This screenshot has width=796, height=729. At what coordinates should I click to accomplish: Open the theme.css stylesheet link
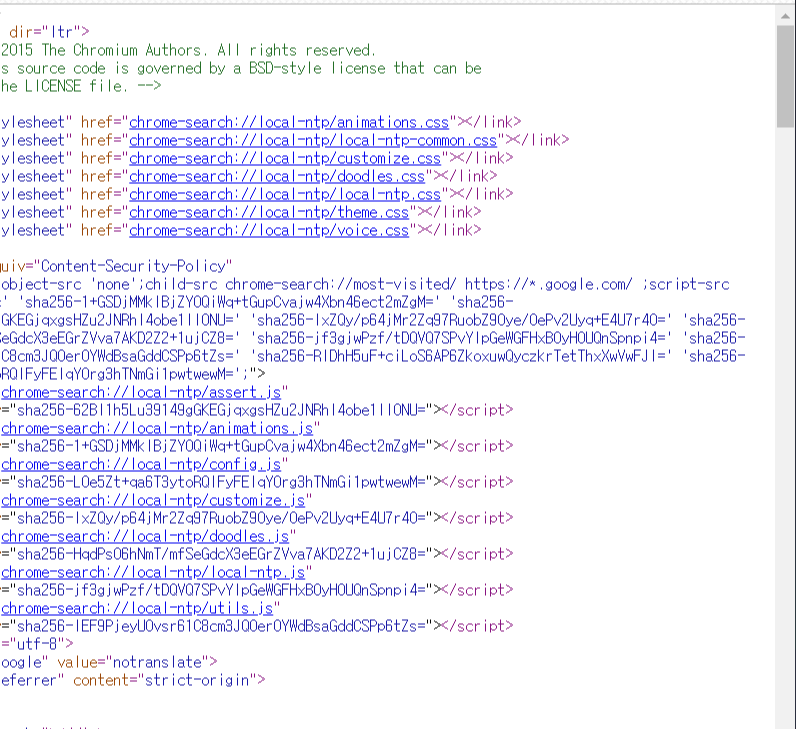(x=269, y=212)
